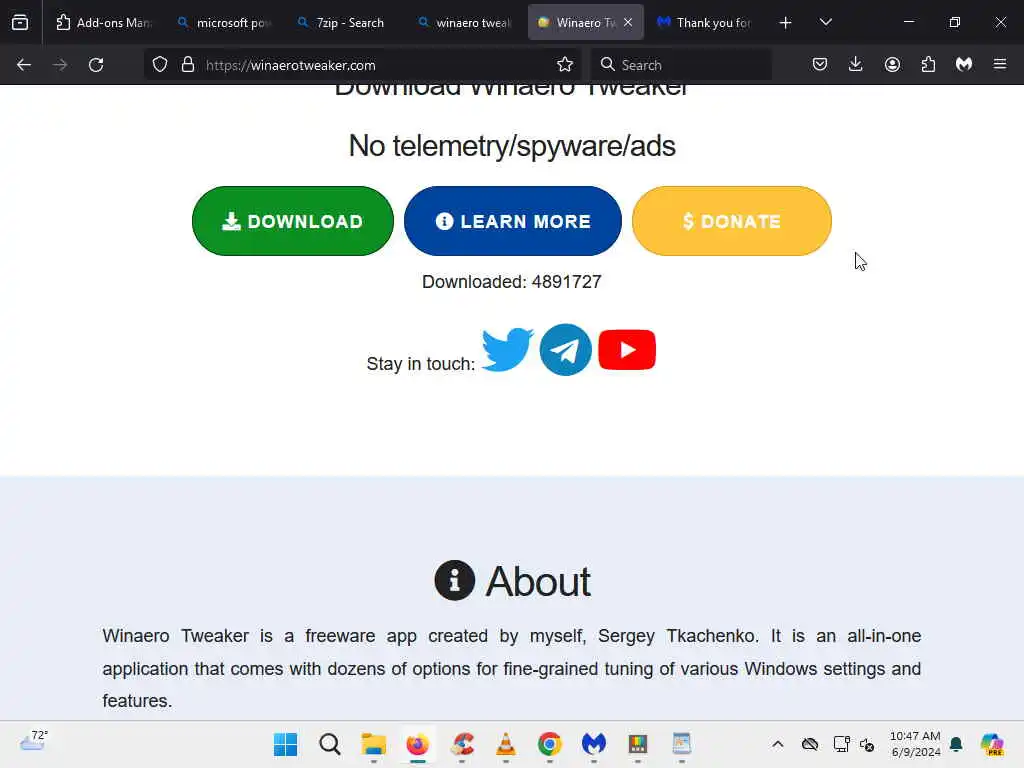Open the Downloads panel

tap(856, 65)
